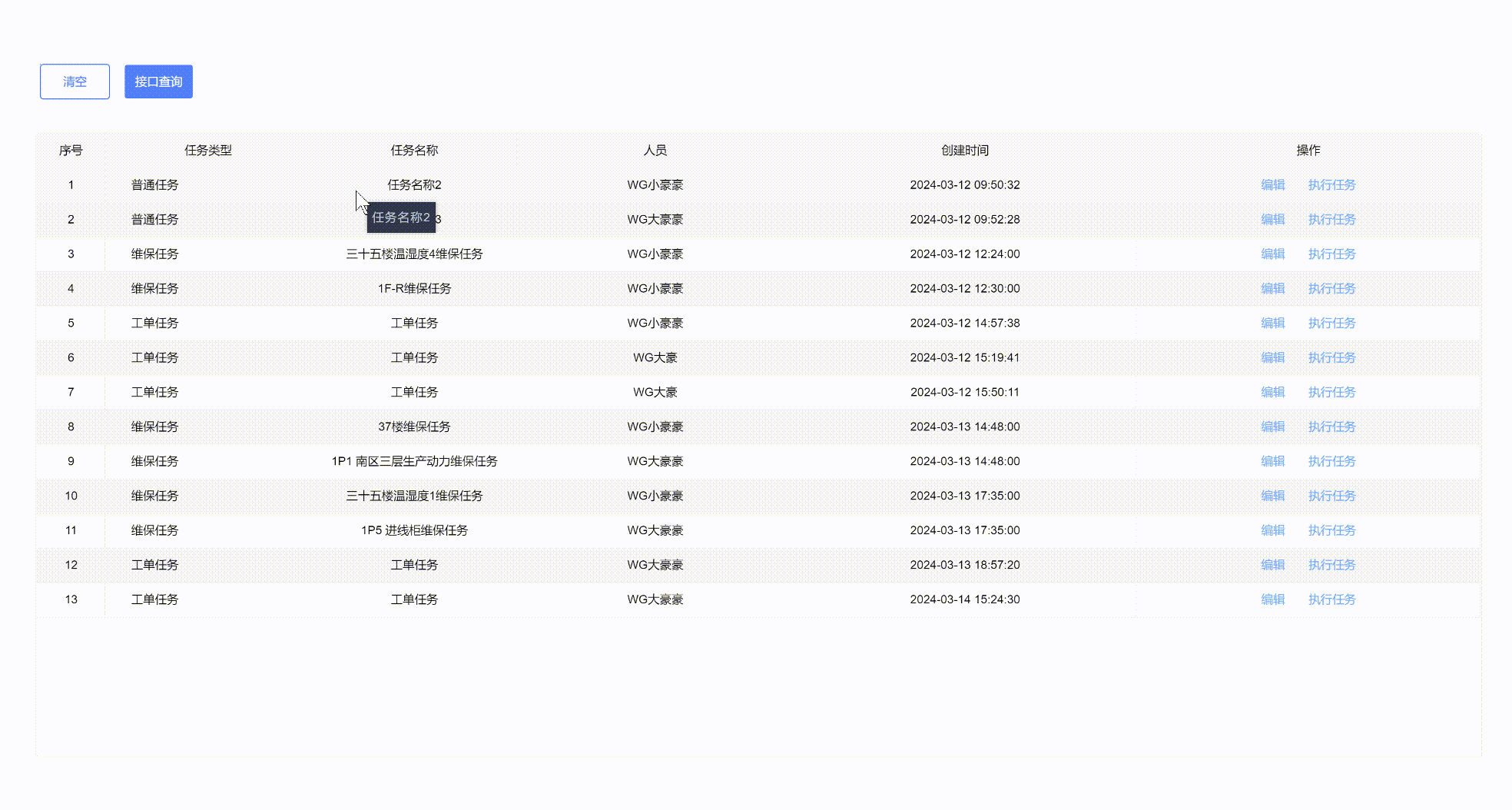Select the 创建时间 column header
This screenshot has height=810, width=1512.
point(963,151)
